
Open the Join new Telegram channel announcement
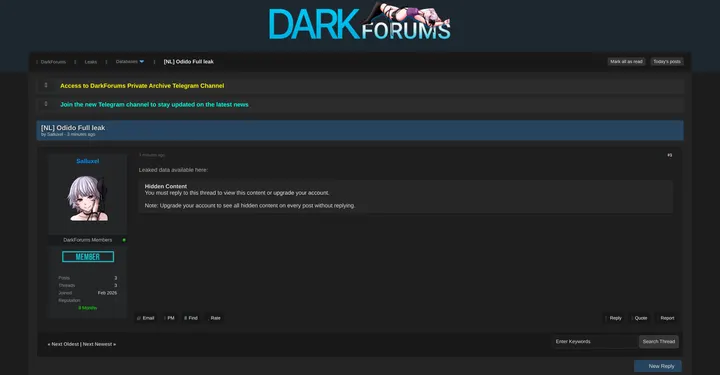tap(154, 105)
